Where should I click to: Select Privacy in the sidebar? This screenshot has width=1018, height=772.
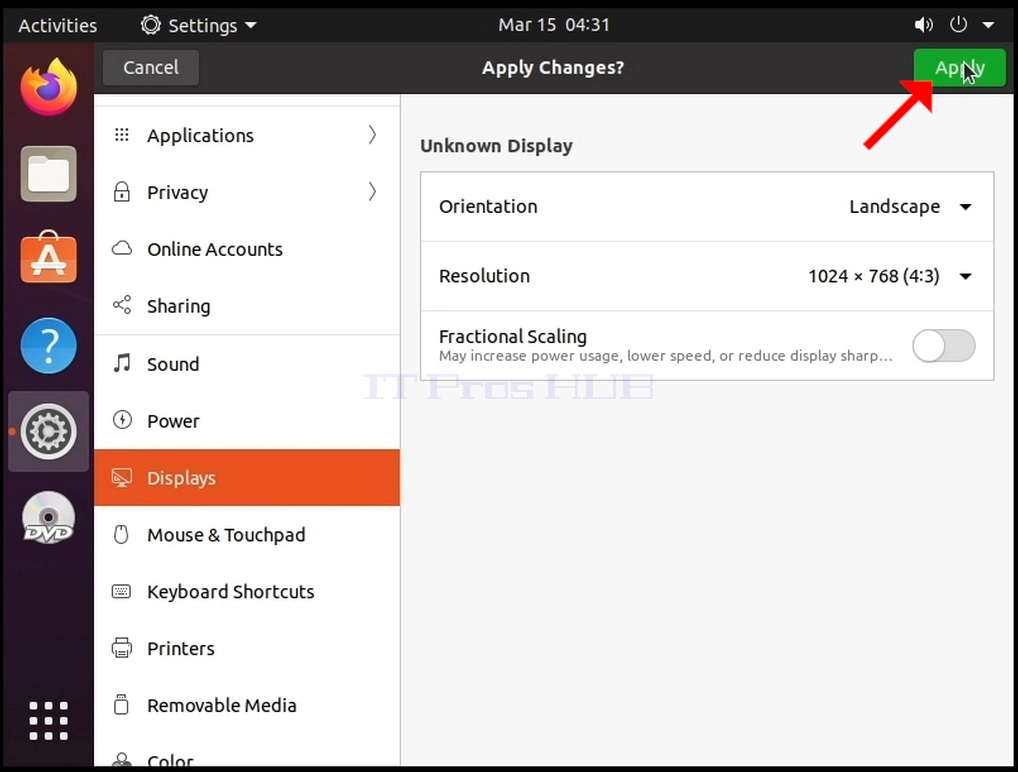(x=247, y=192)
